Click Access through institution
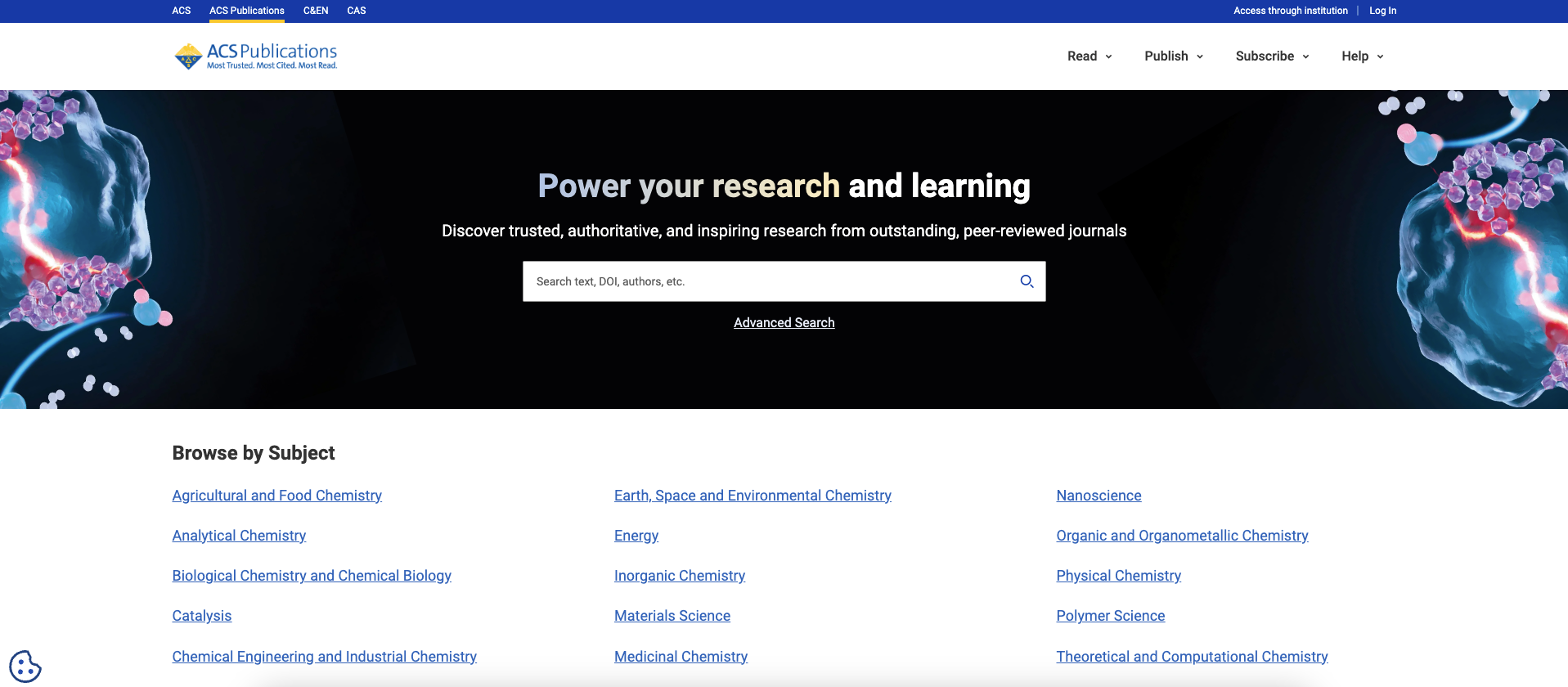This screenshot has width=1568, height=687. (x=1290, y=11)
